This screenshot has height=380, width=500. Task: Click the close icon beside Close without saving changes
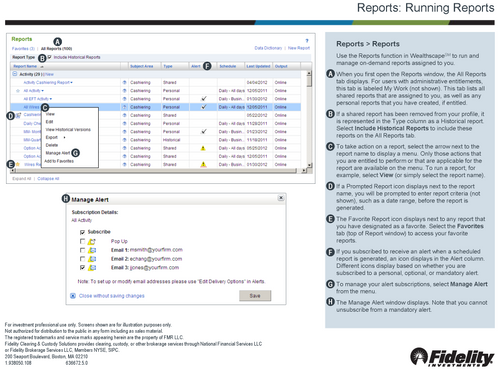[73, 296]
